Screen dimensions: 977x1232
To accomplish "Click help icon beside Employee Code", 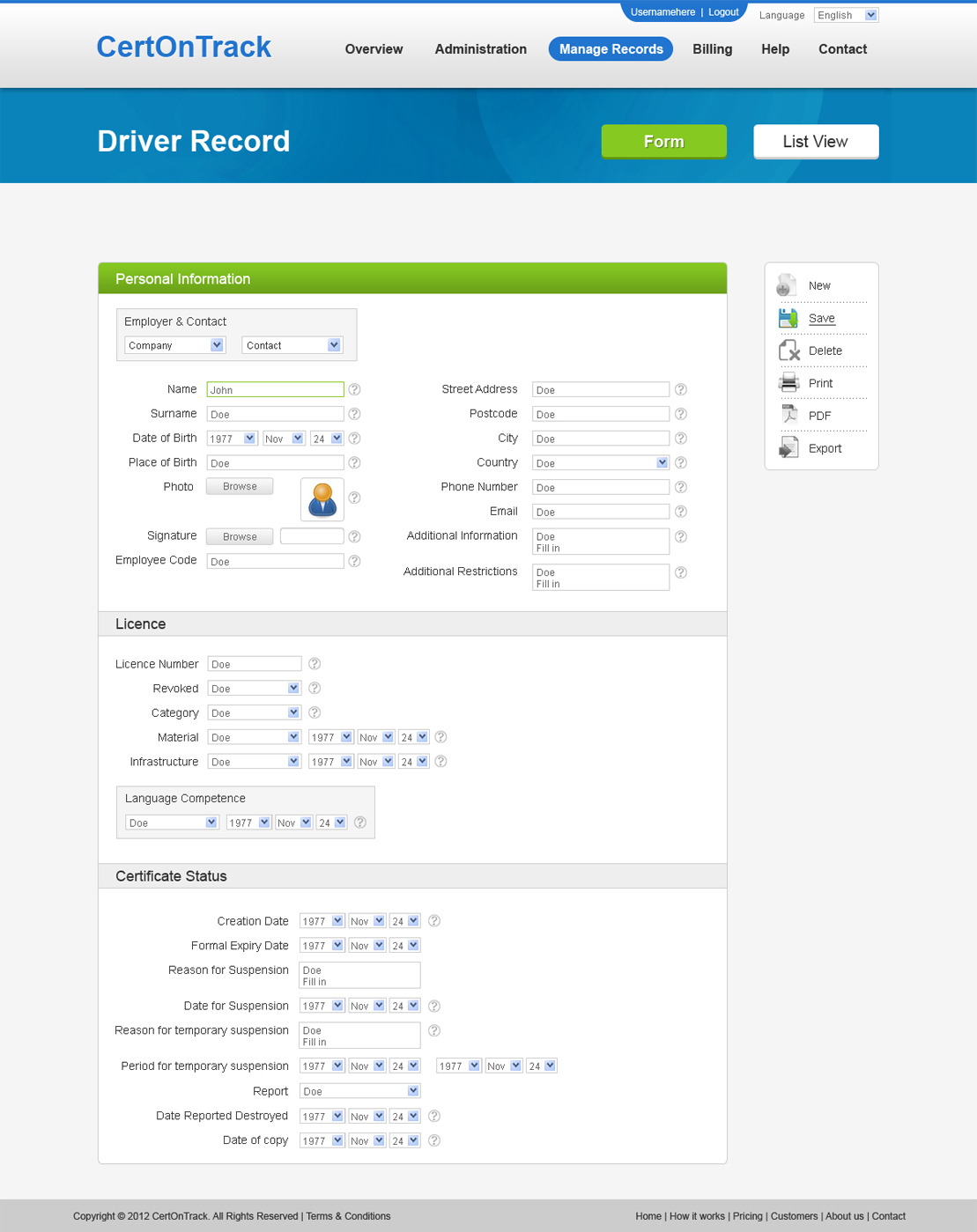I will point(354,561).
